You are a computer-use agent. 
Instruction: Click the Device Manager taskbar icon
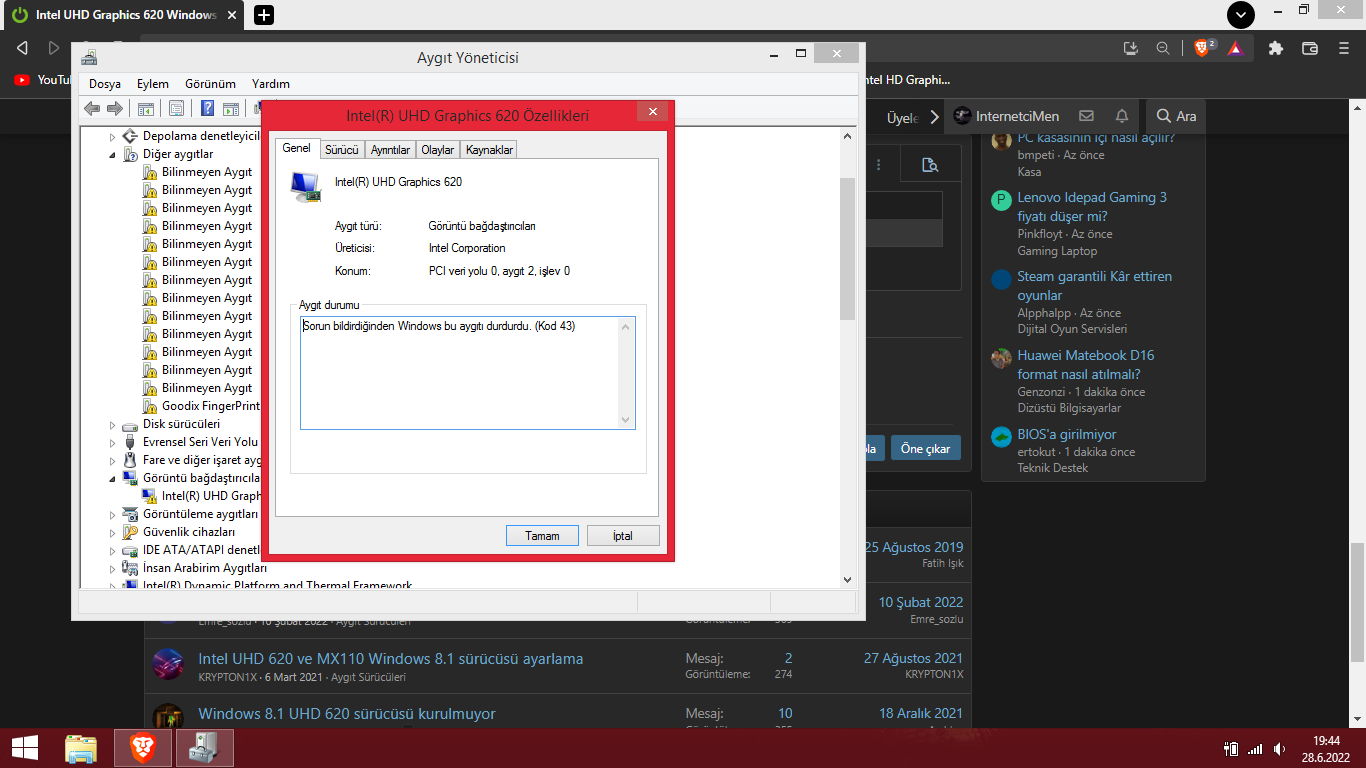pyautogui.click(x=204, y=748)
